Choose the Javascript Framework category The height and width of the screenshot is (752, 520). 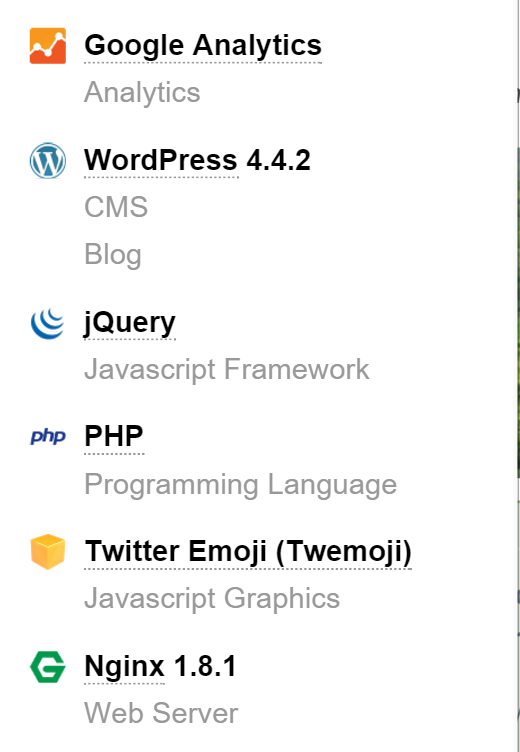point(226,369)
